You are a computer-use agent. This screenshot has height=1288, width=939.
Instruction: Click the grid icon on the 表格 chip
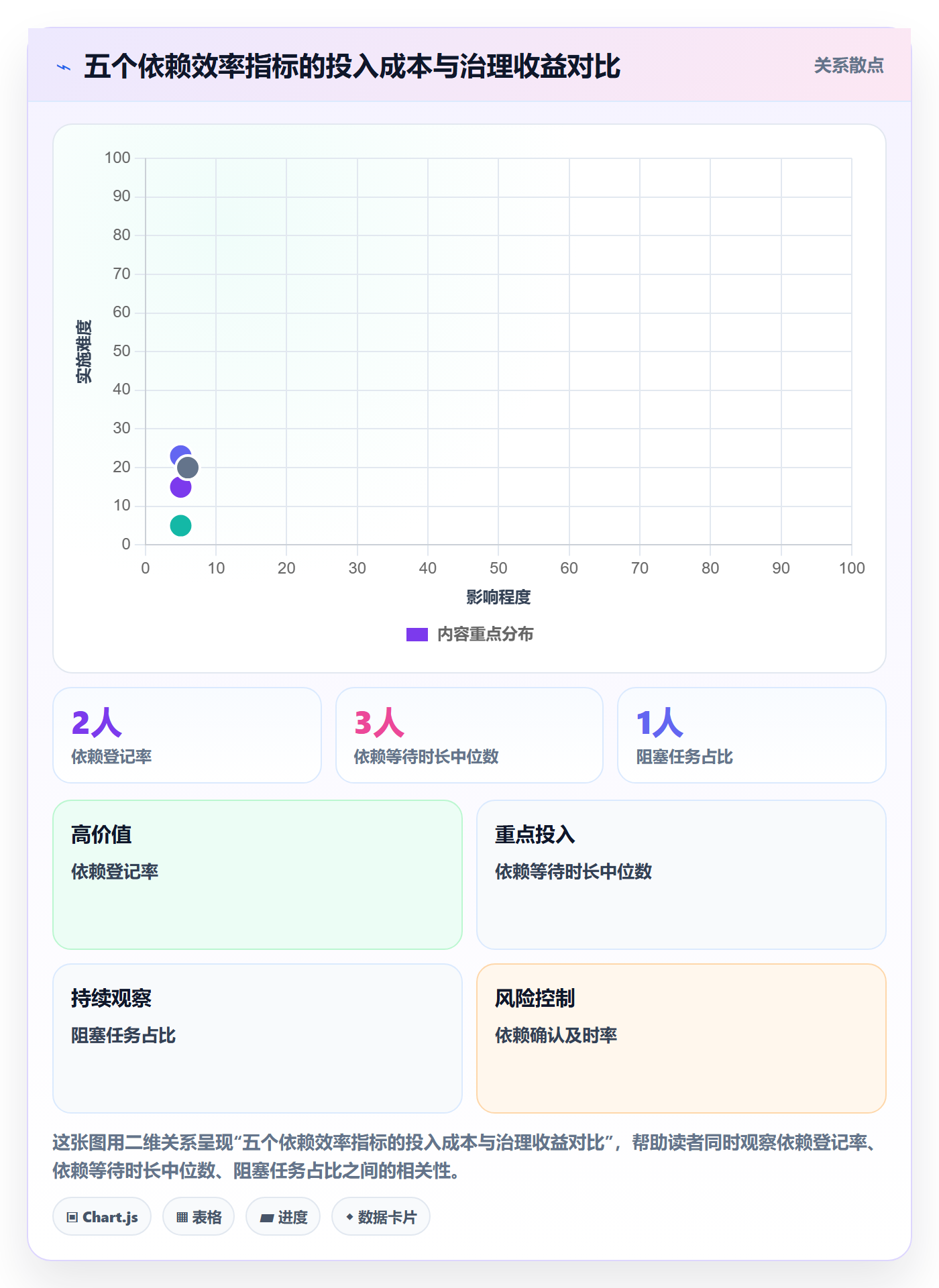click(182, 1217)
